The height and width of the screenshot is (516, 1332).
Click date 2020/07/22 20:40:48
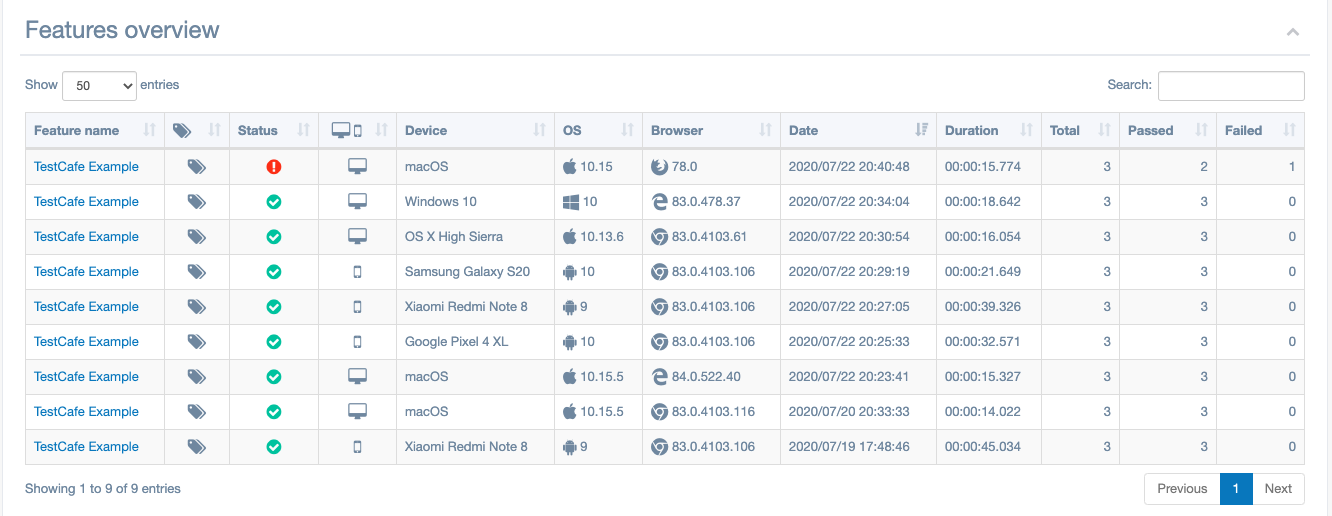click(849, 167)
